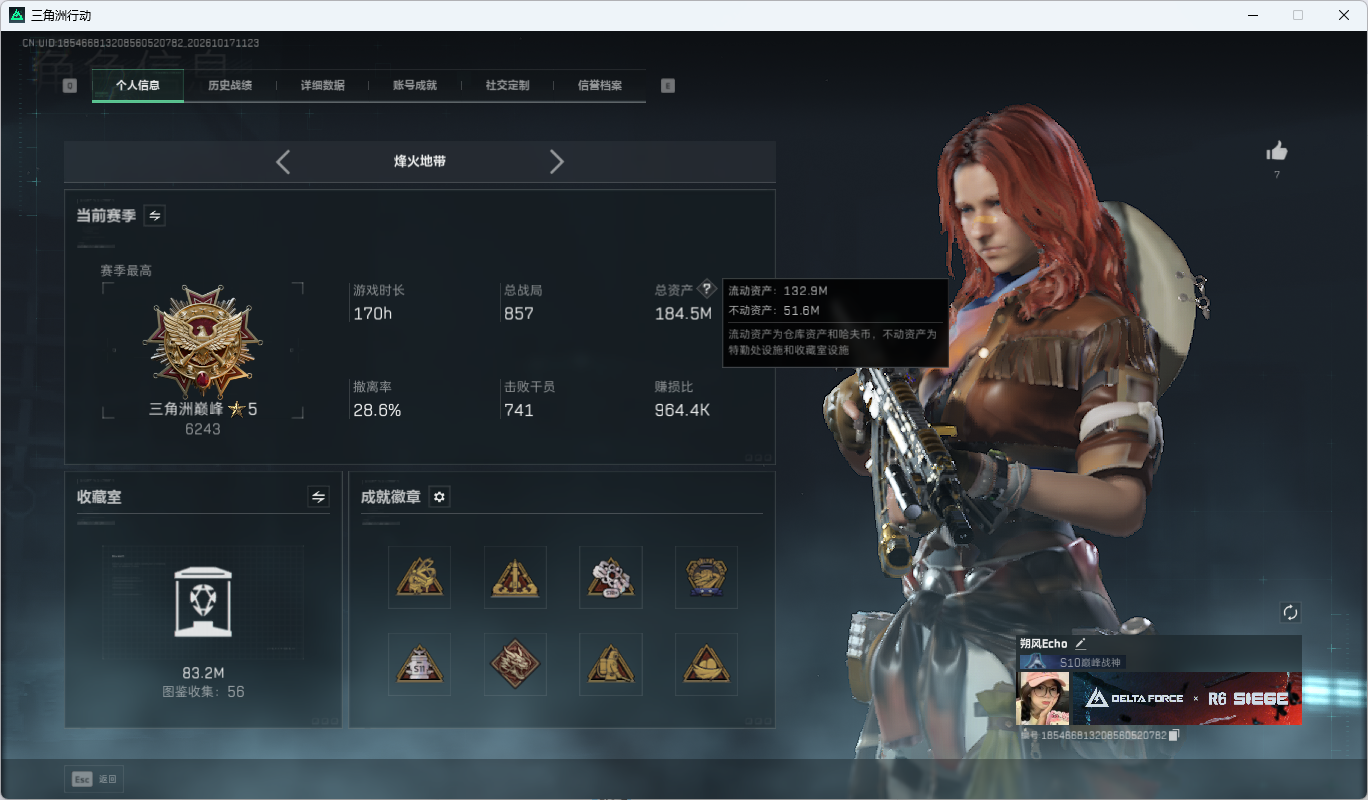Image resolution: width=1368 pixels, height=800 pixels.
Task: Select the 社交定制 tab
Action: [507, 85]
